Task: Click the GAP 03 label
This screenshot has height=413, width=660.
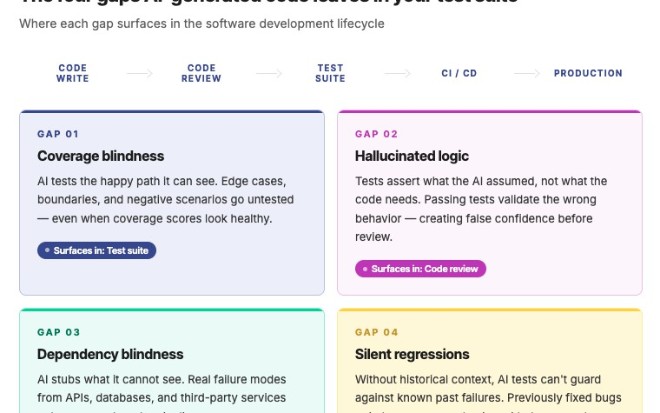Action: (59, 332)
